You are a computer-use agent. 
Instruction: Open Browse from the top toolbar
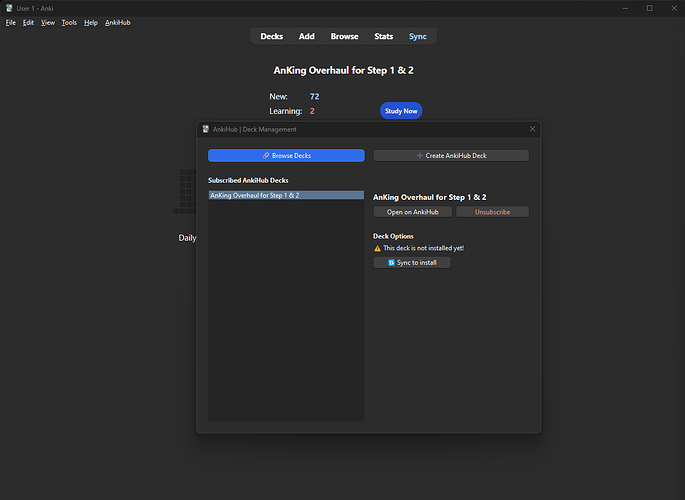[x=344, y=36]
